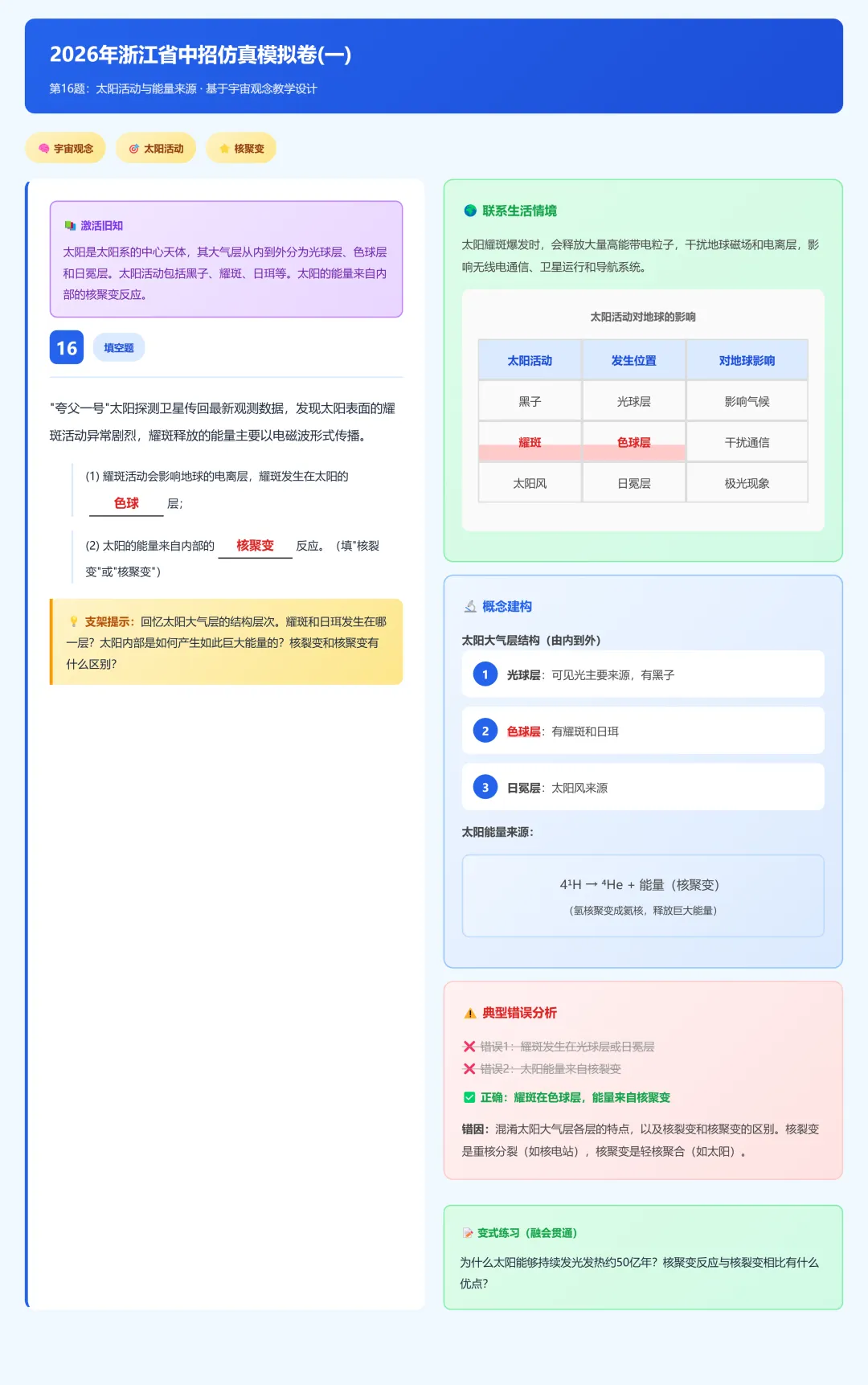This screenshot has width=868, height=1385.
Task: Click the 发生位置 table column header
Action: pyautogui.click(x=634, y=360)
